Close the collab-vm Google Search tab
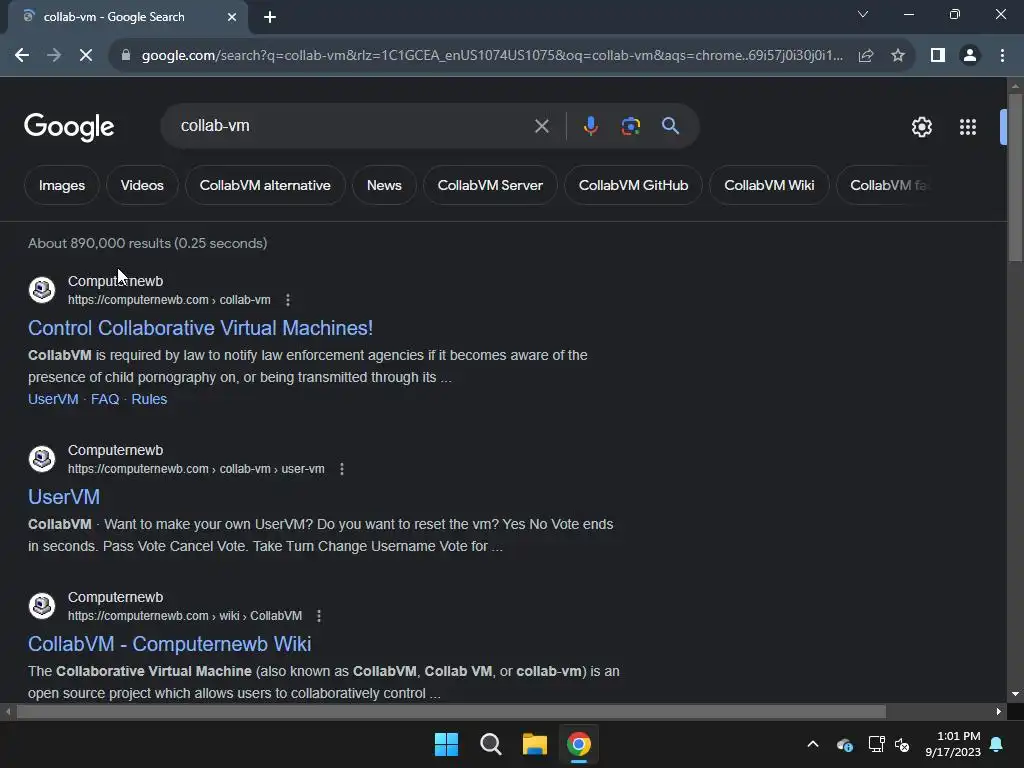This screenshot has width=1024, height=768. click(232, 17)
